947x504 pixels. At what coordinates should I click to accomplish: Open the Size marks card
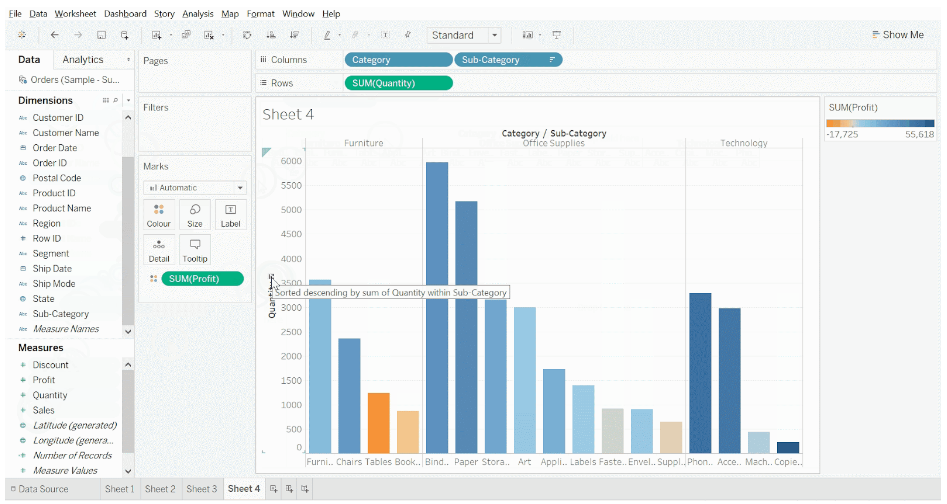click(x=195, y=215)
